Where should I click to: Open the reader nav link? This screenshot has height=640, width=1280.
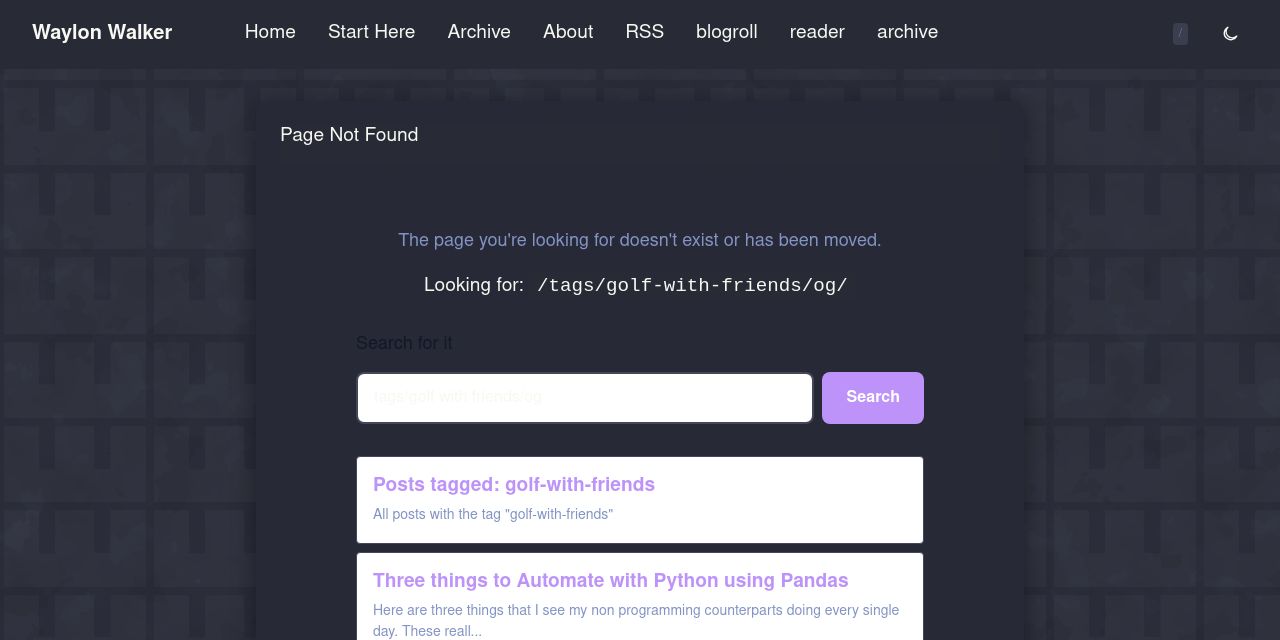click(817, 32)
